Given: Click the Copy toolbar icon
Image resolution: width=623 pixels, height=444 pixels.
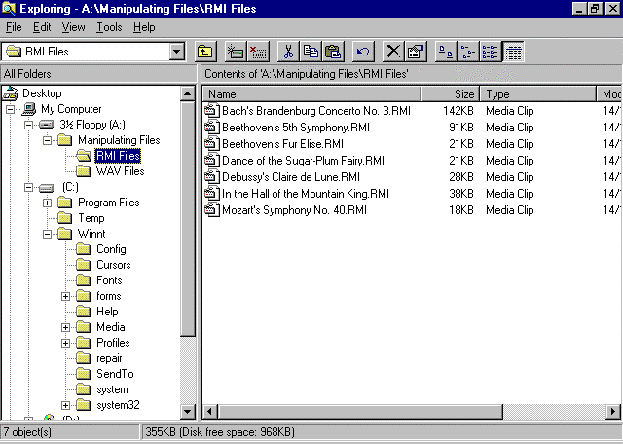Looking at the screenshot, I should pos(310,51).
